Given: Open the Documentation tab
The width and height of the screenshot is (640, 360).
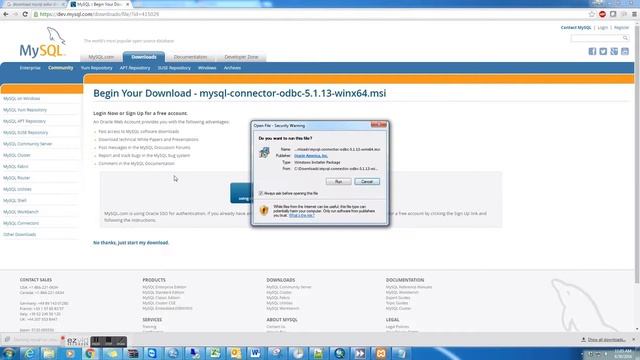Looking at the screenshot, I should pyautogui.click(x=190, y=57).
